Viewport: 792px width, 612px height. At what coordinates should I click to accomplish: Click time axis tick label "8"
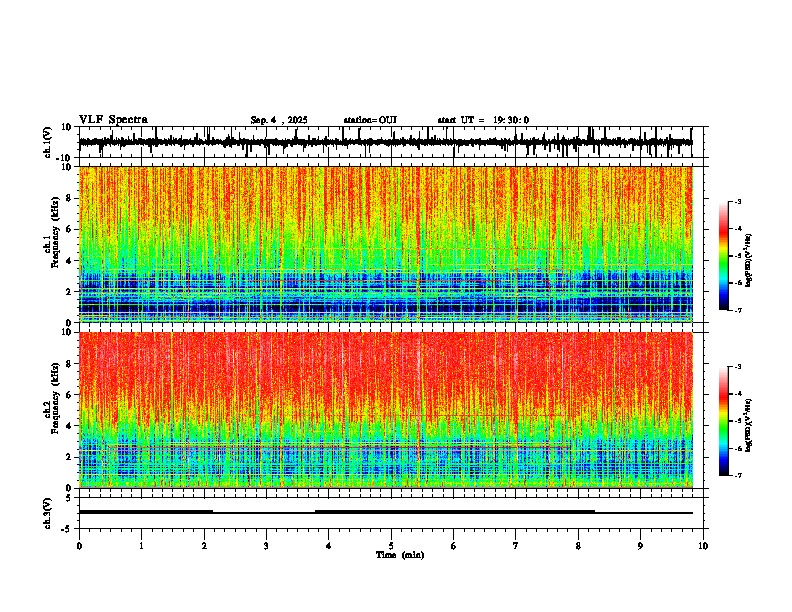coord(578,546)
